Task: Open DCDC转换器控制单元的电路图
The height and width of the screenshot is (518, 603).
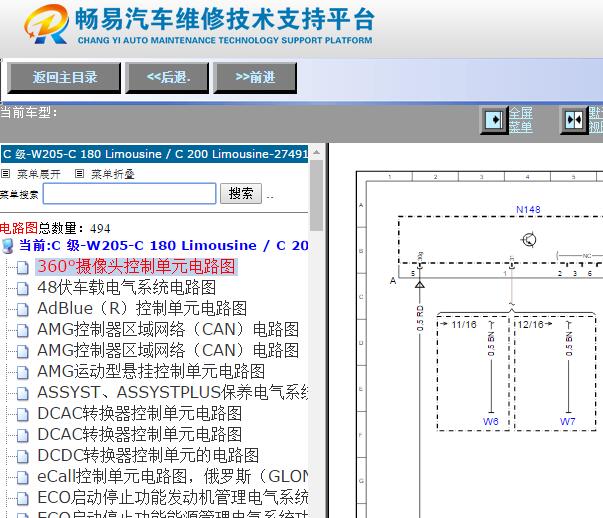Action: pos(148,455)
